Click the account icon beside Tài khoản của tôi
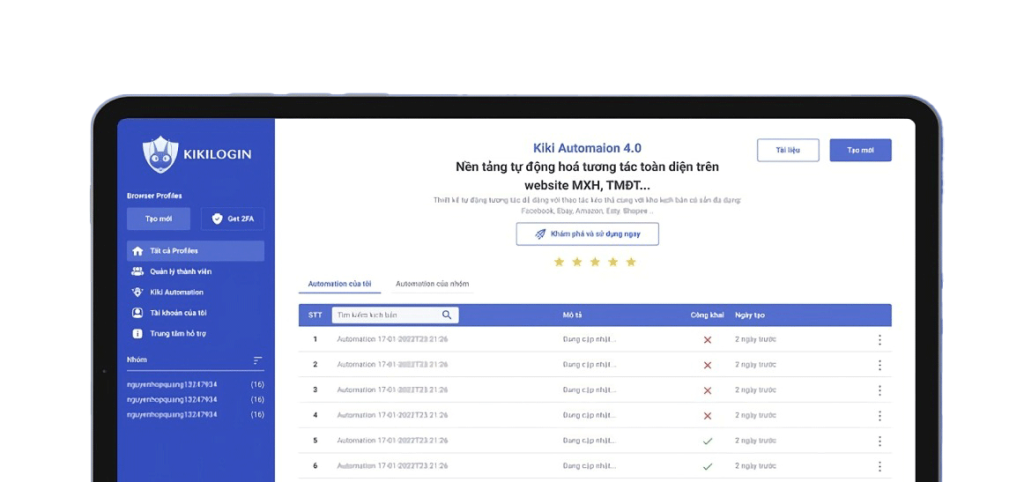This screenshot has height=482, width=1024. [137, 313]
